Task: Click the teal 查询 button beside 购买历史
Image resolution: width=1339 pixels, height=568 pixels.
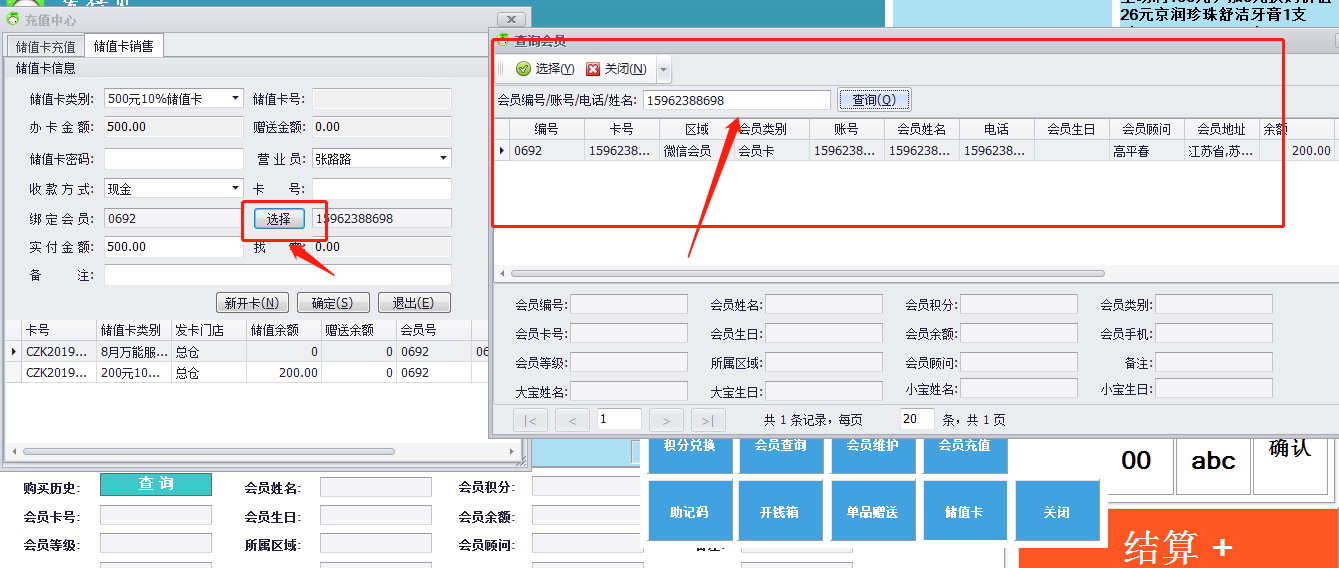Action: [x=156, y=484]
